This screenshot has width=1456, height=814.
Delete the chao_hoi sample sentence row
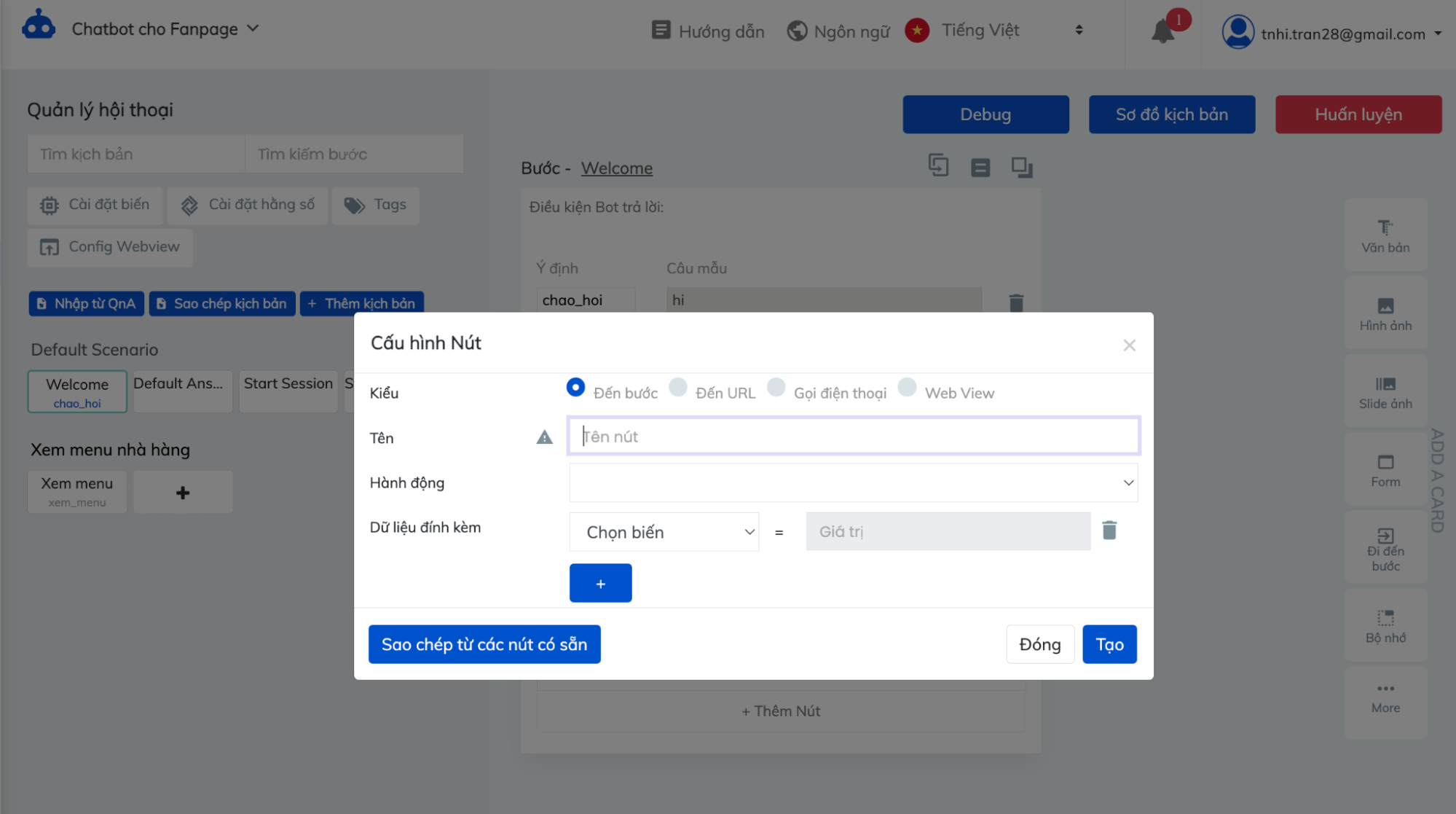point(1016,302)
